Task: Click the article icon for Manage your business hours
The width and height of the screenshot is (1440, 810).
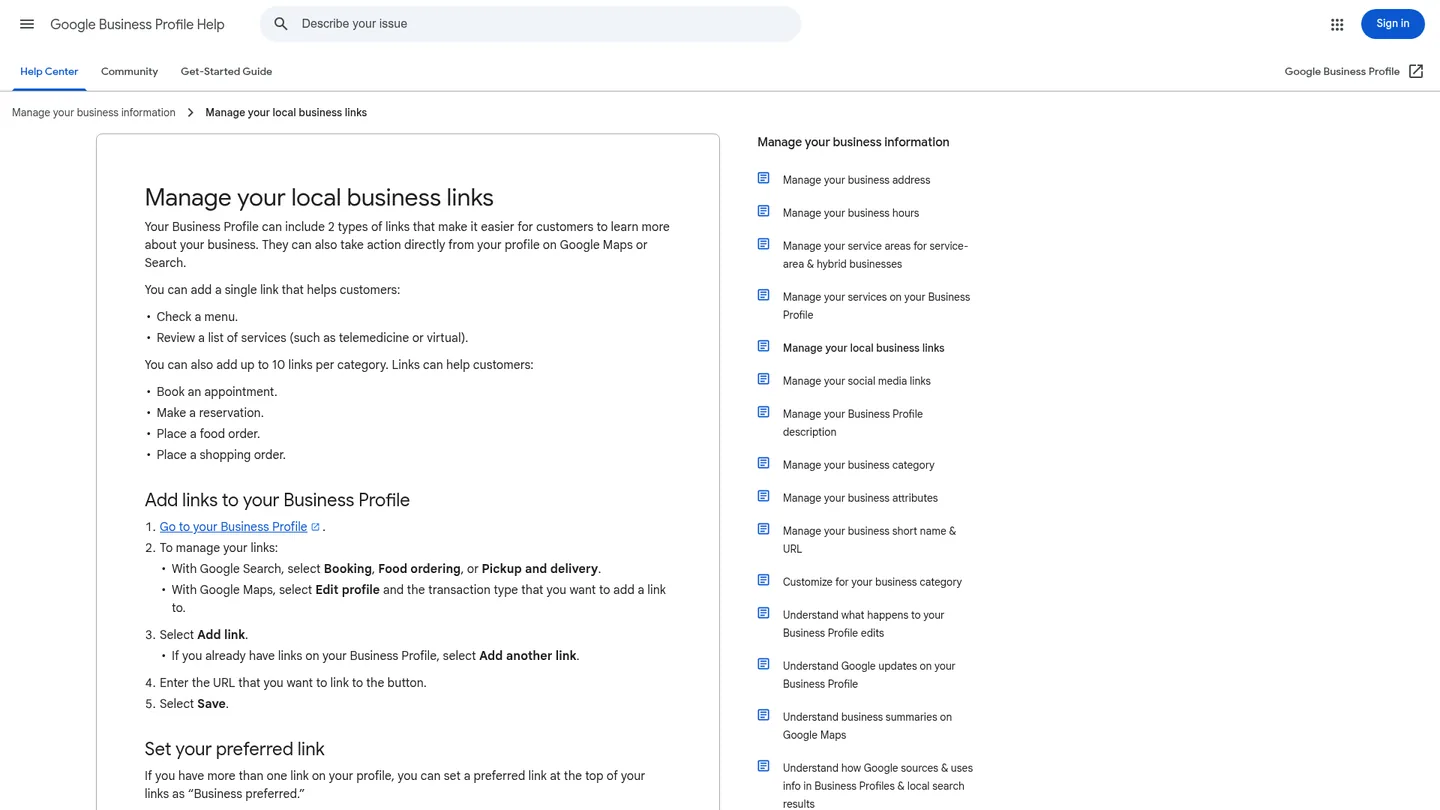Action: [763, 211]
